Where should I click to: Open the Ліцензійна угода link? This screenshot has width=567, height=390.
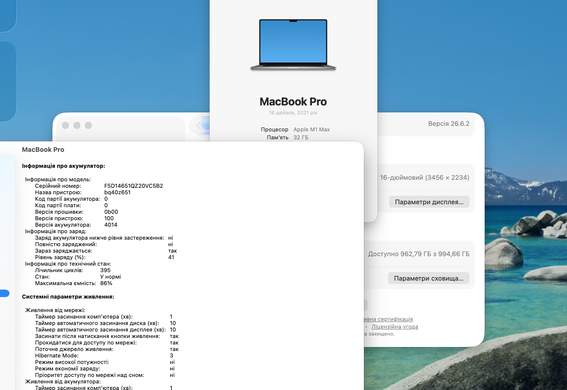pos(395,327)
